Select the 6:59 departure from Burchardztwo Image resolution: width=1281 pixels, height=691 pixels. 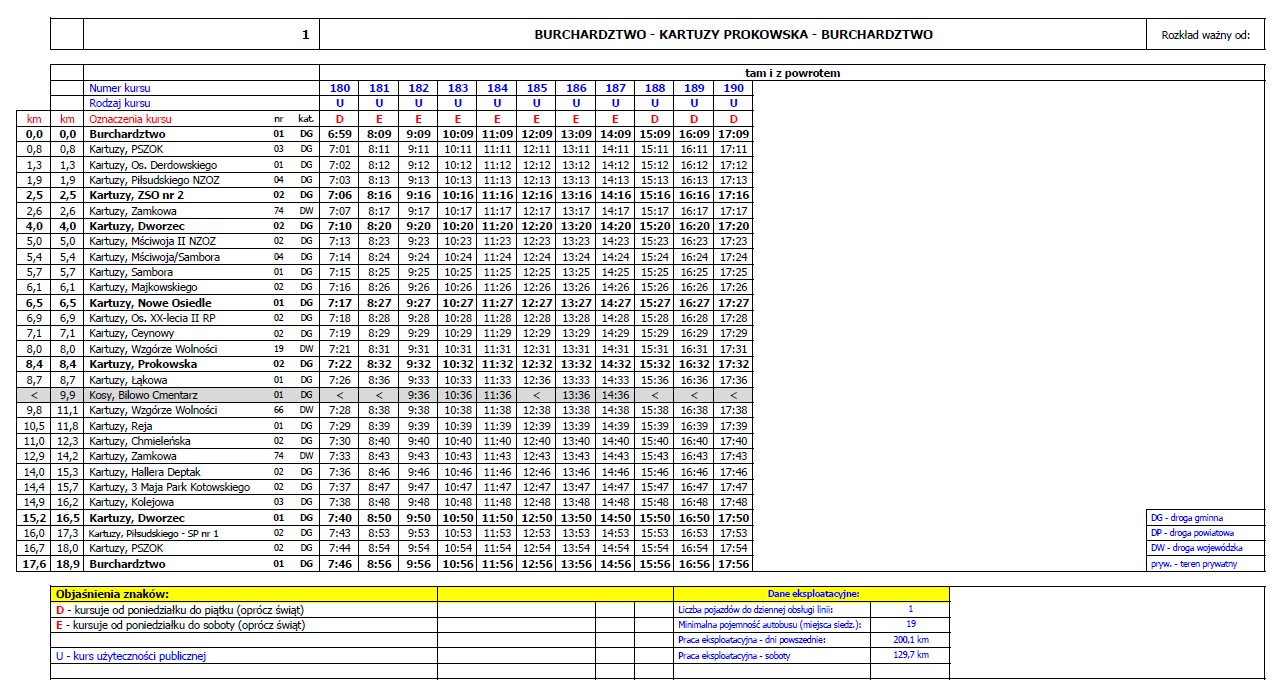(340, 134)
